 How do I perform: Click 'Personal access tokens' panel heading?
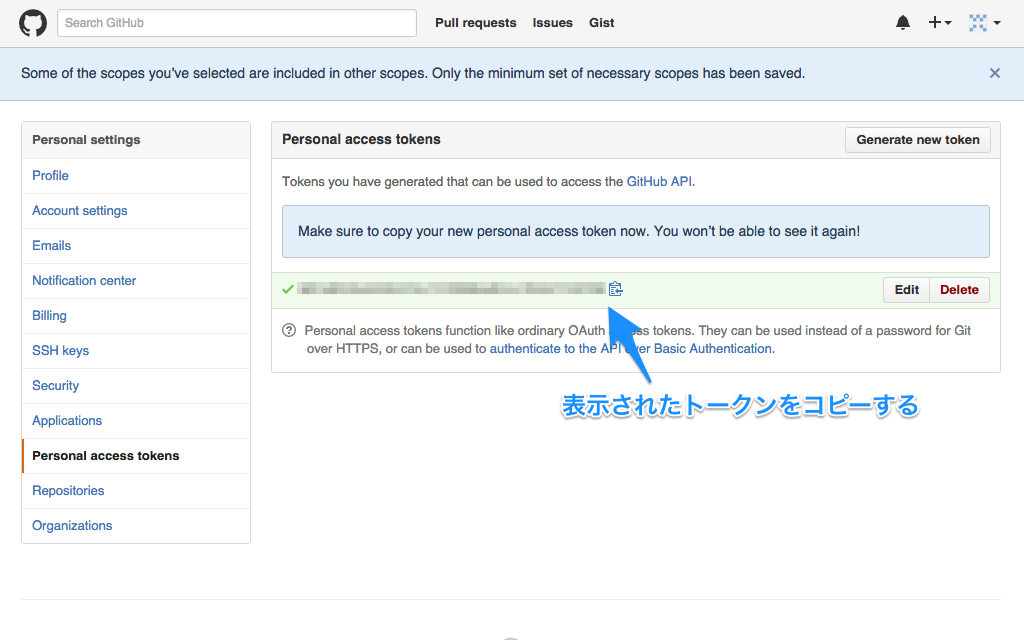(361, 139)
